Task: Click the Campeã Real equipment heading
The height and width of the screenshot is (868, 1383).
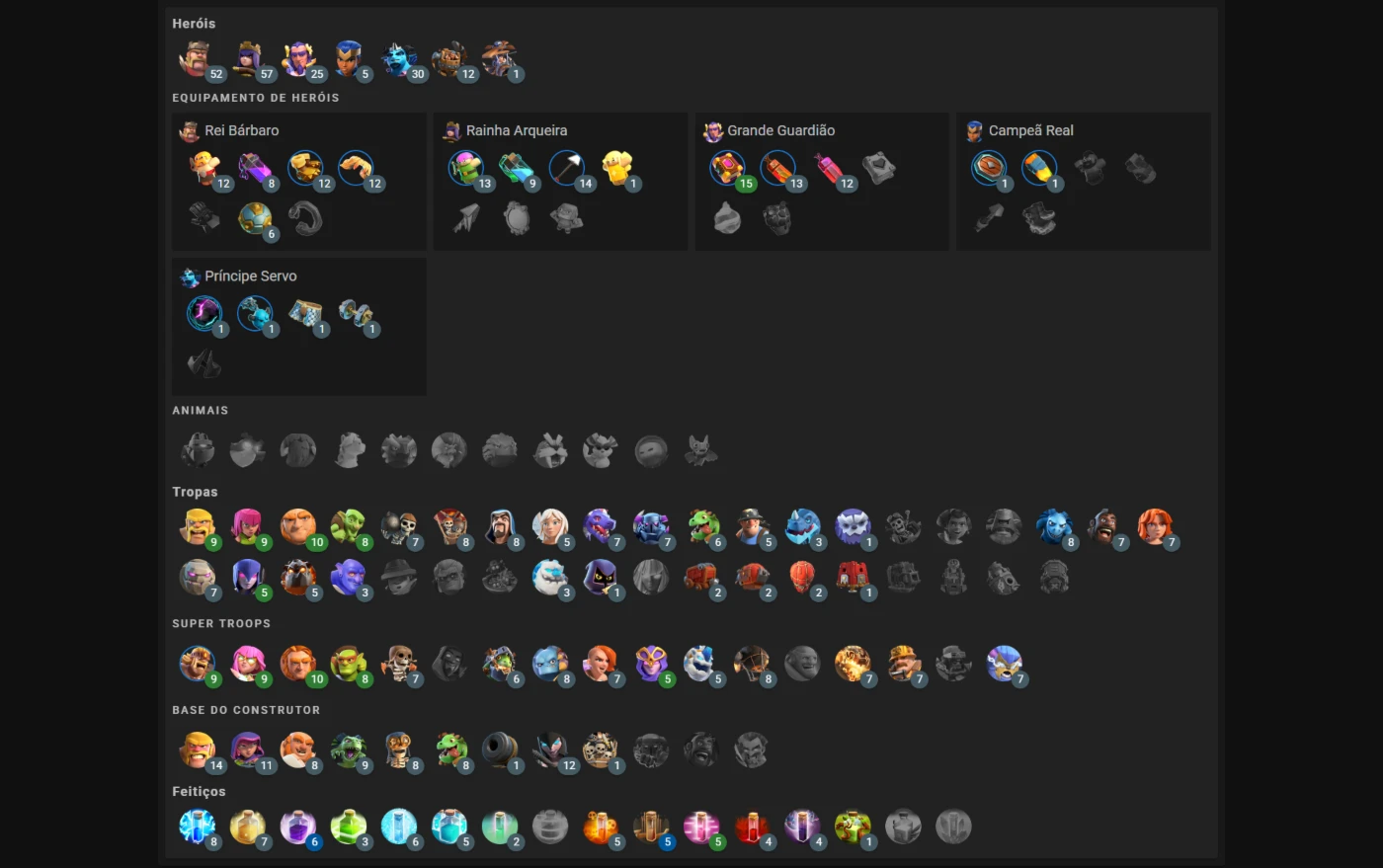Action: tap(1031, 130)
